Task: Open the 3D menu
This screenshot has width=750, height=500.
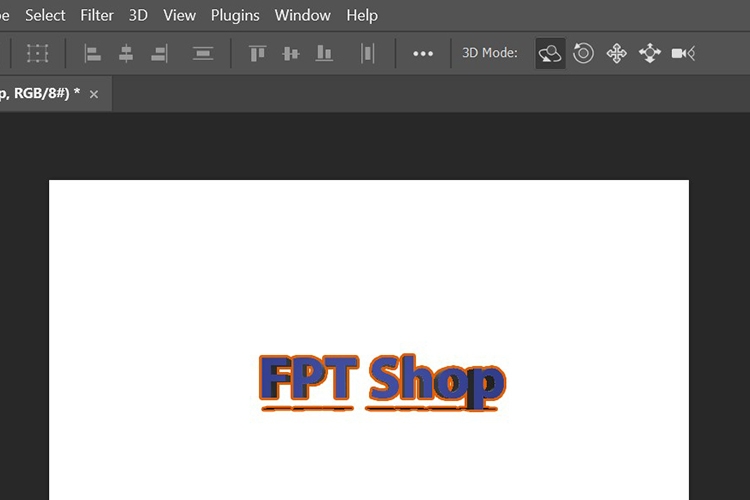Action: click(138, 15)
